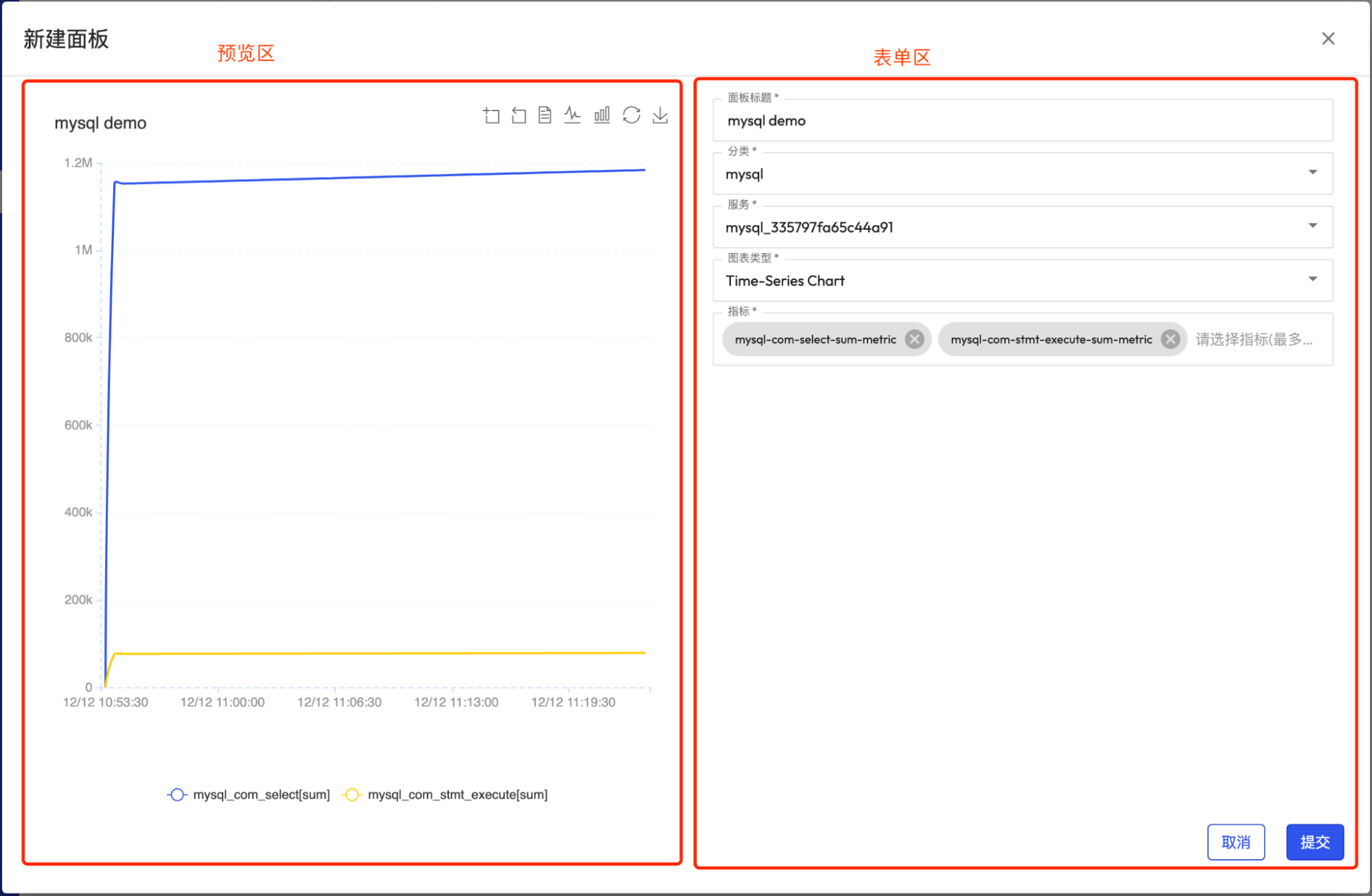
Task: Click the 12/12 11:00:00 x-axis label
Action: point(222,702)
